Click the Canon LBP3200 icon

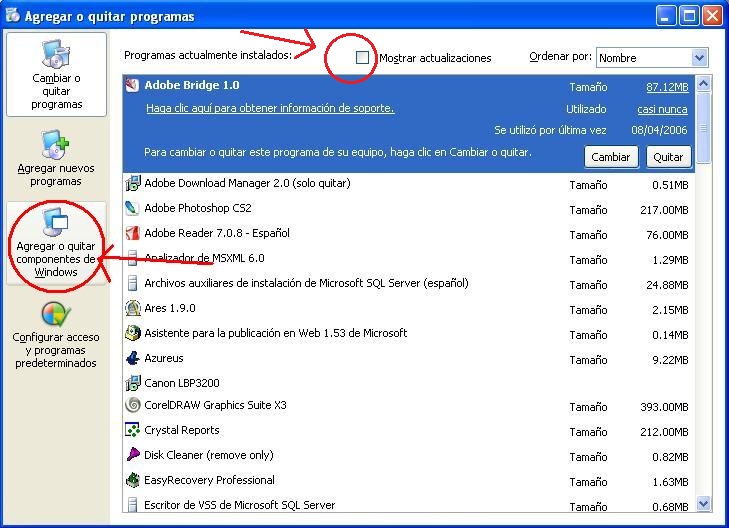point(133,383)
